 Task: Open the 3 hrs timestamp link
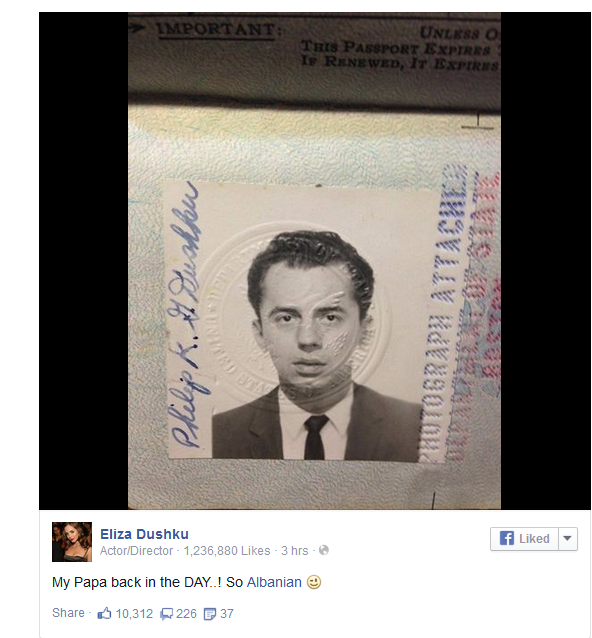click(x=295, y=551)
